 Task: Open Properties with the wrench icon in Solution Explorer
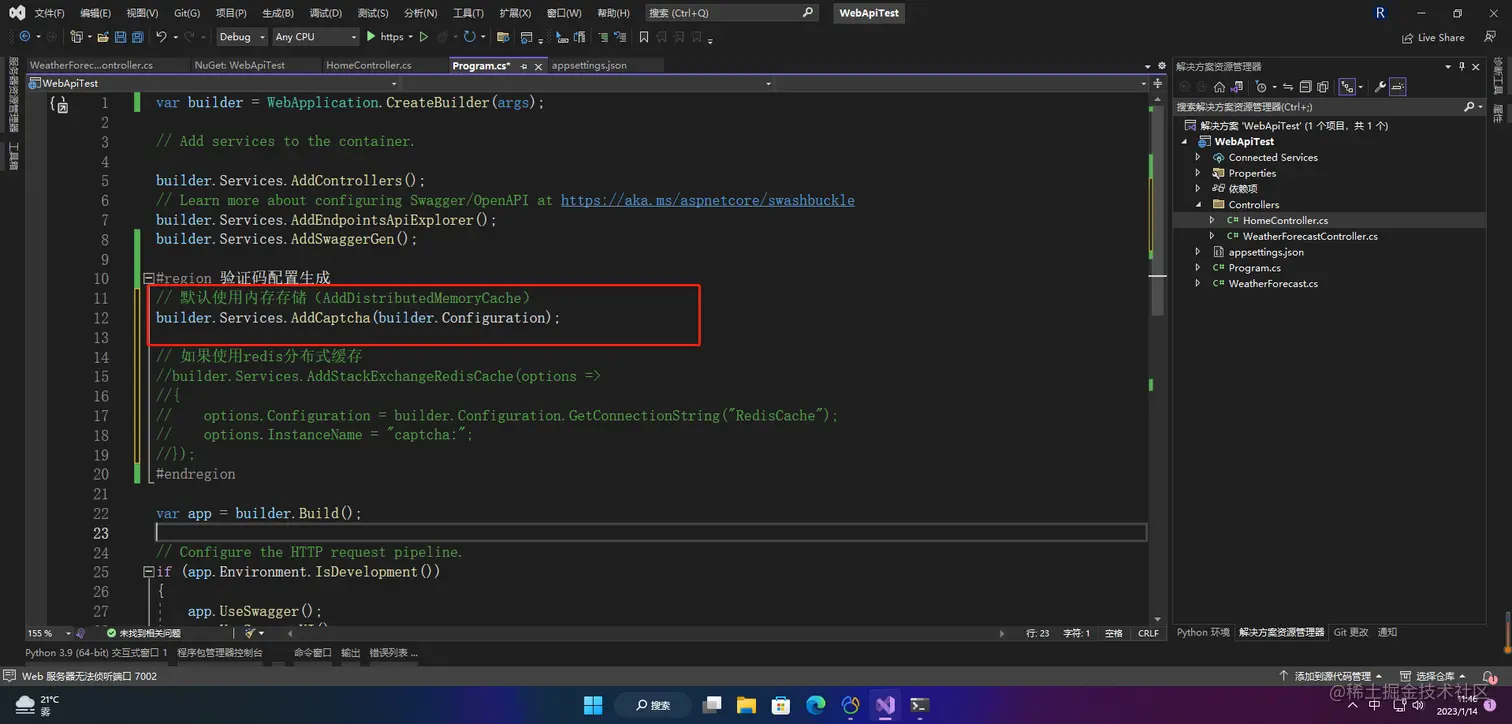tap(1380, 87)
